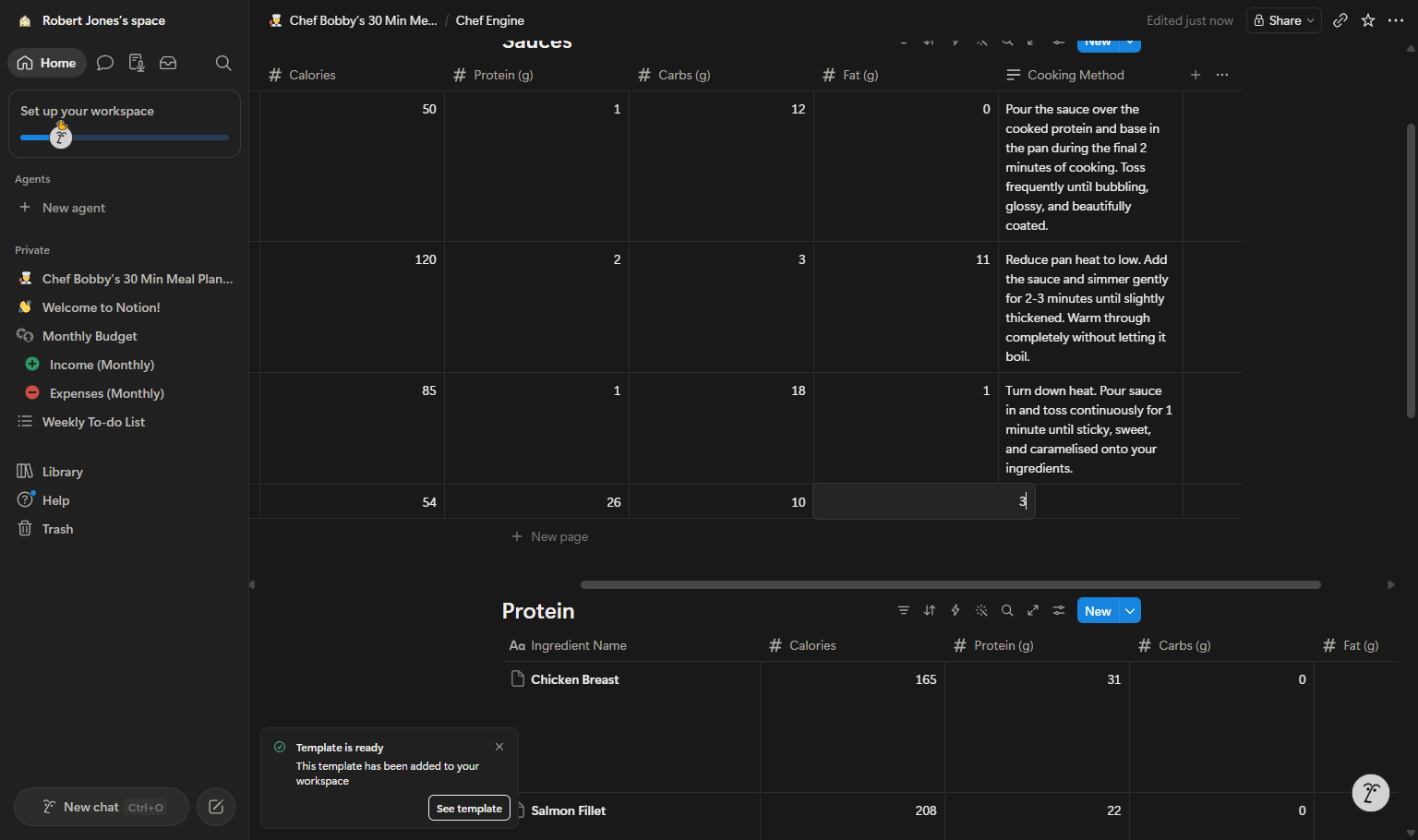The height and width of the screenshot is (840, 1418).
Task: Open the sidebar search icon
Action: pyautogui.click(x=223, y=63)
